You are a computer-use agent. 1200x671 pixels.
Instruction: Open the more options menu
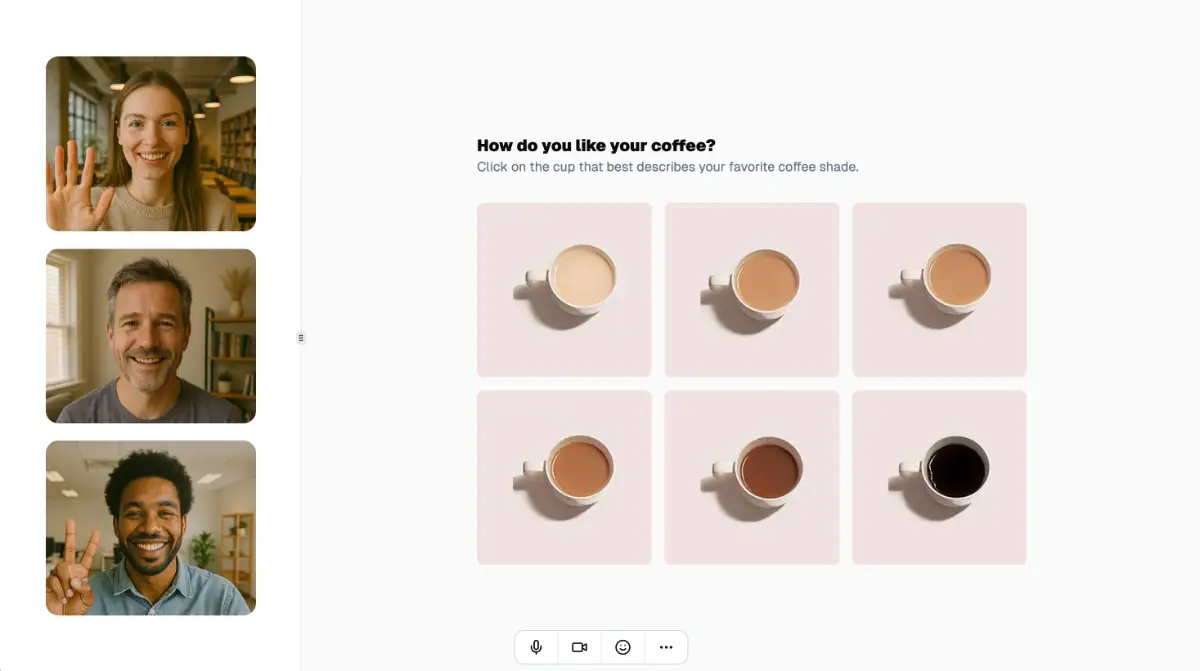click(666, 647)
